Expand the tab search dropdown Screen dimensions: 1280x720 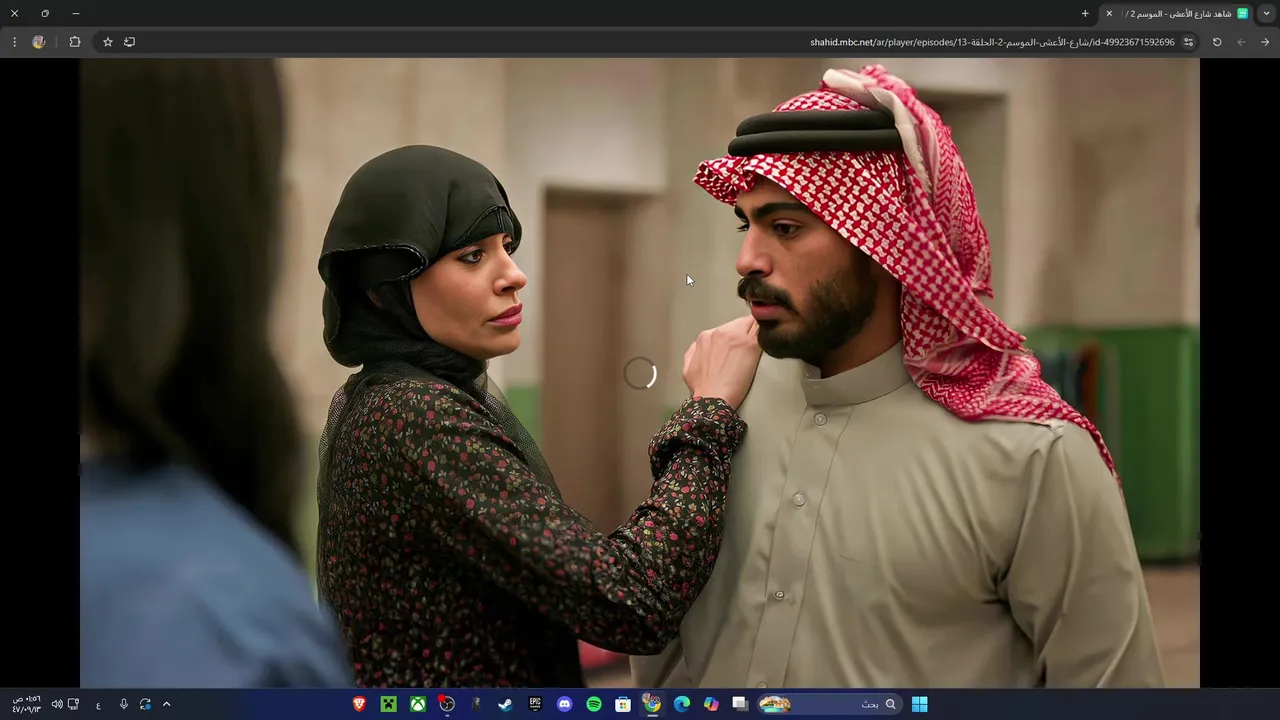1267,14
